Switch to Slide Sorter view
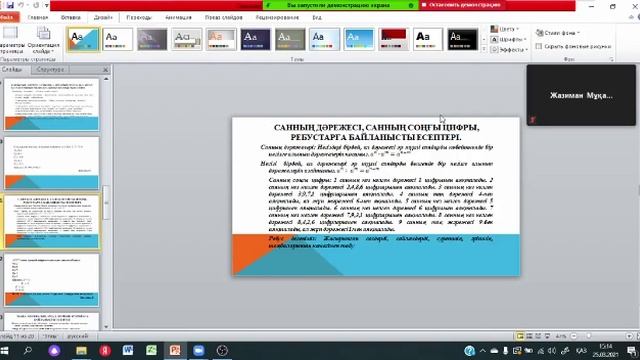Image resolution: width=640 pixels, height=360 pixels. tap(529, 336)
